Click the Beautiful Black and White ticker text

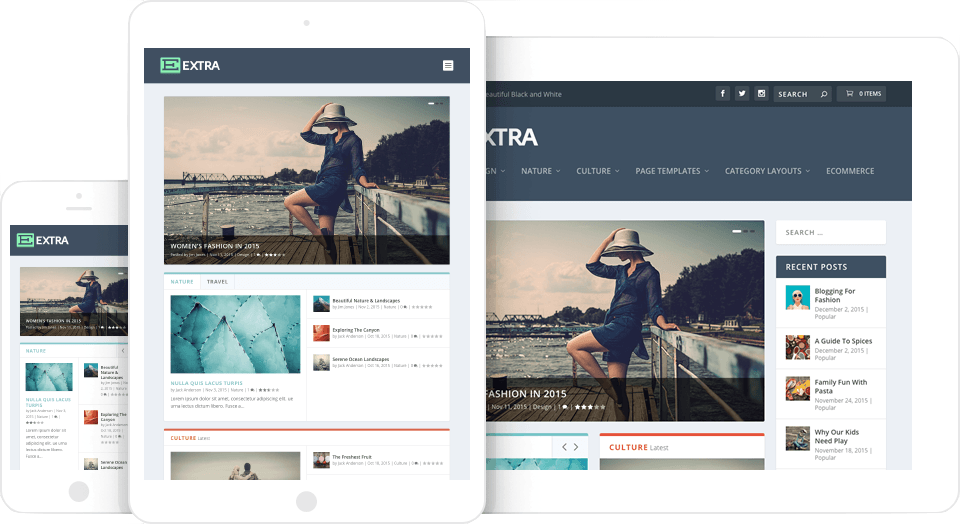(x=523, y=94)
